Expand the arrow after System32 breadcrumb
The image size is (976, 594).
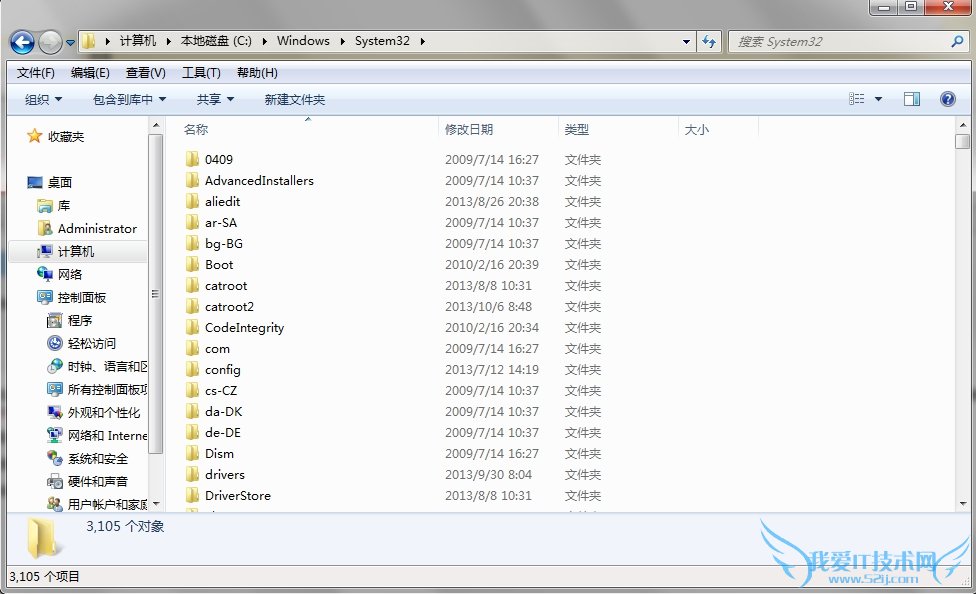422,41
